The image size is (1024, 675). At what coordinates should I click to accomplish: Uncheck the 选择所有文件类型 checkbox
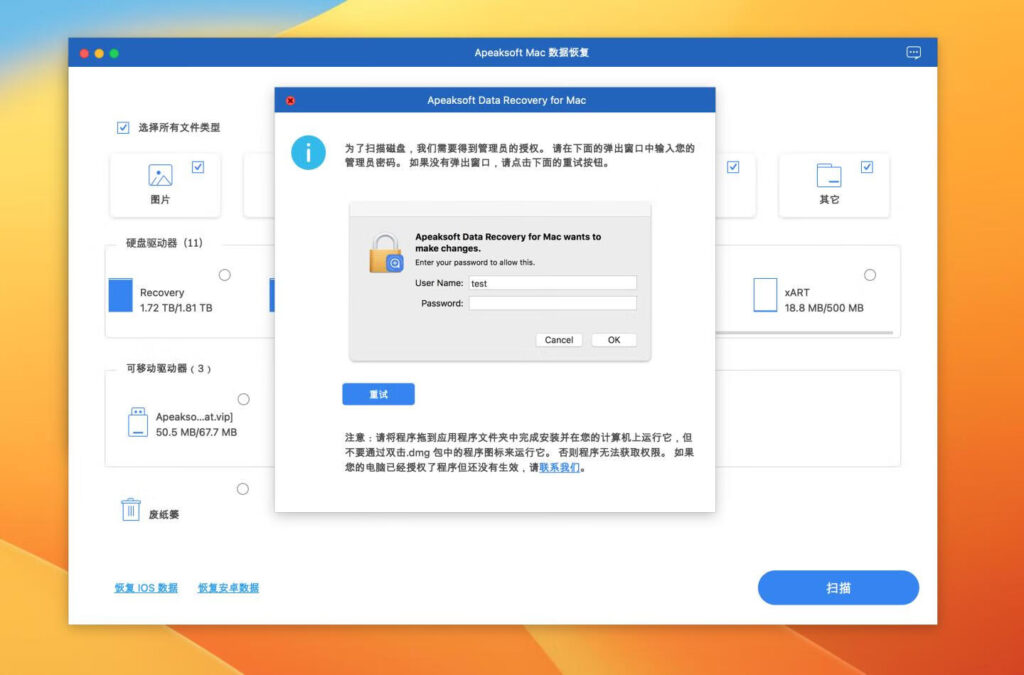tap(123, 128)
